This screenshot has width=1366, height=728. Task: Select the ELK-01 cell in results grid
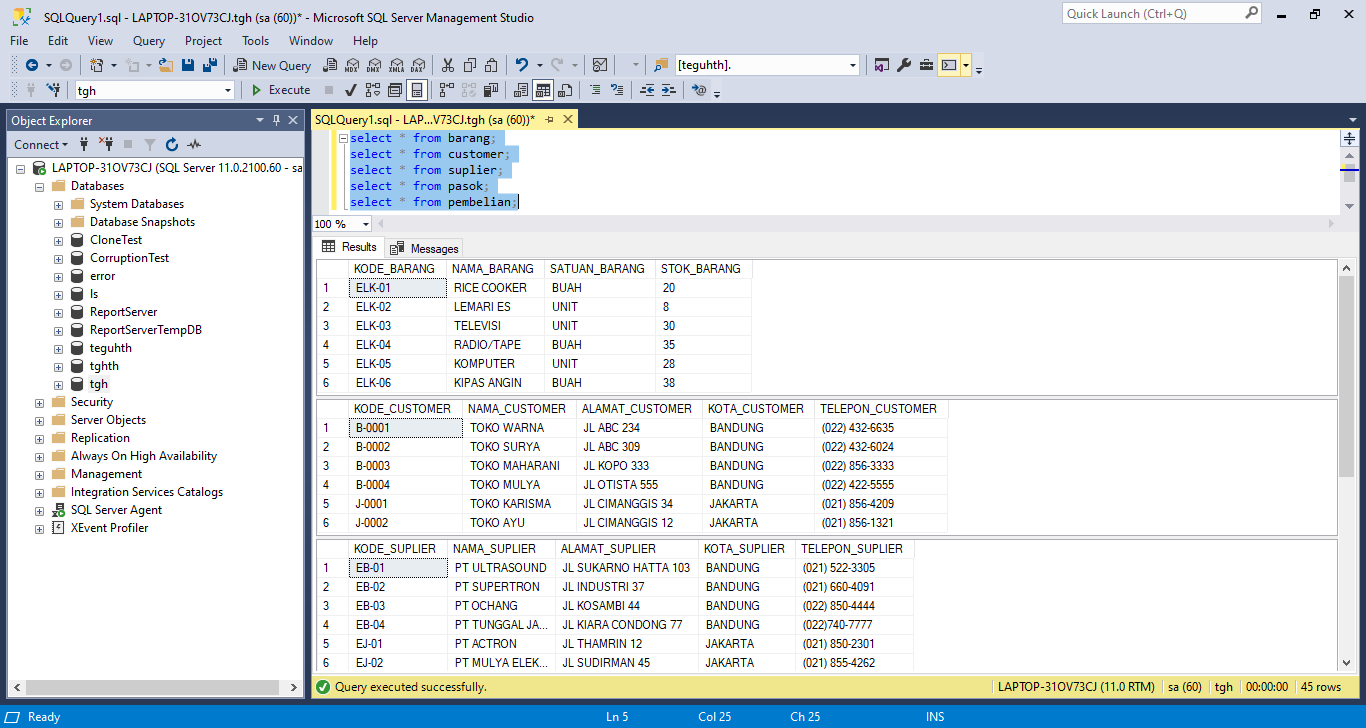click(397, 287)
